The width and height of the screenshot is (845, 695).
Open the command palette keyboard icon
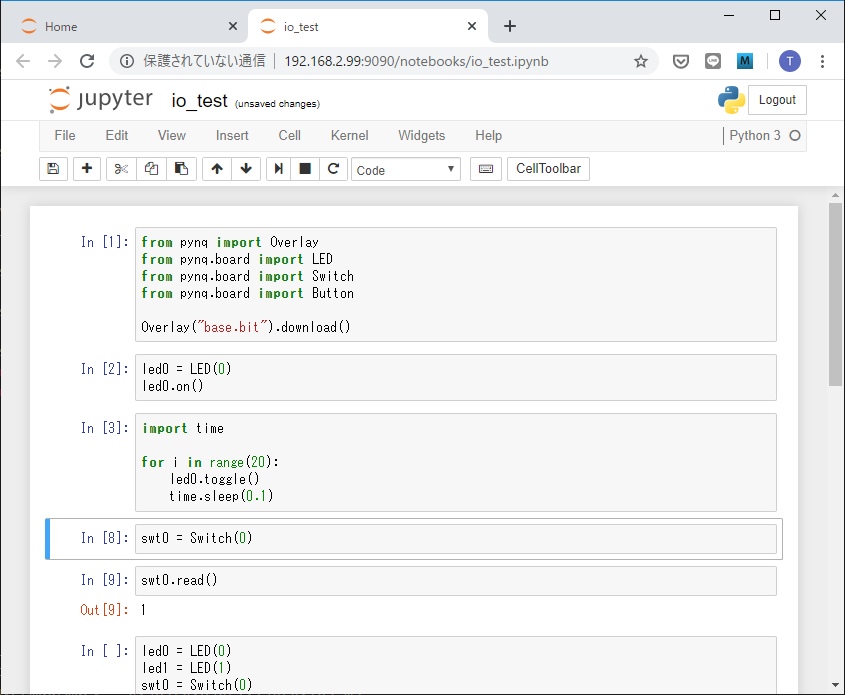[486, 169]
